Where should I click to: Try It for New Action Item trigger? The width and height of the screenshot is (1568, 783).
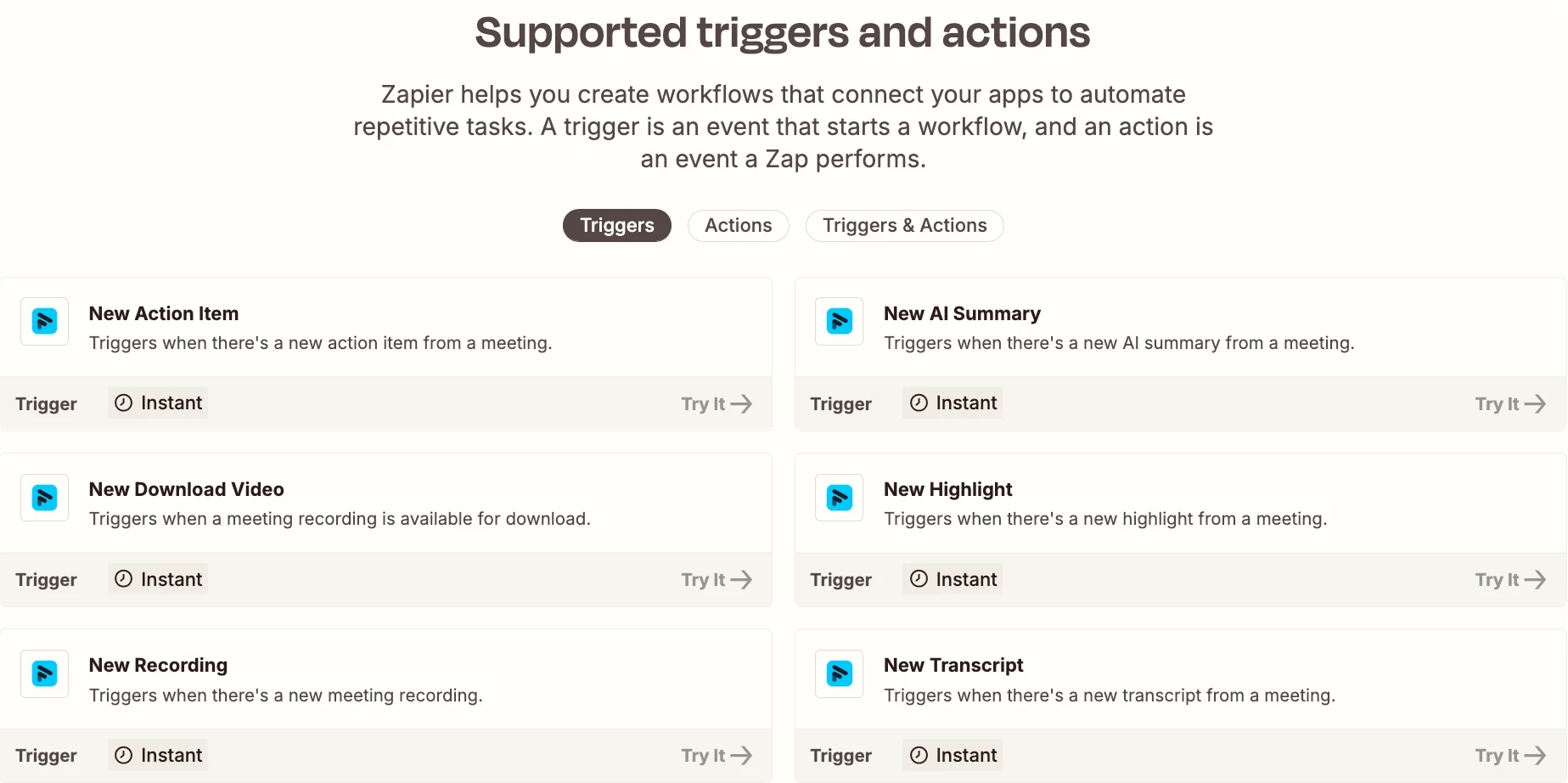(717, 403)
